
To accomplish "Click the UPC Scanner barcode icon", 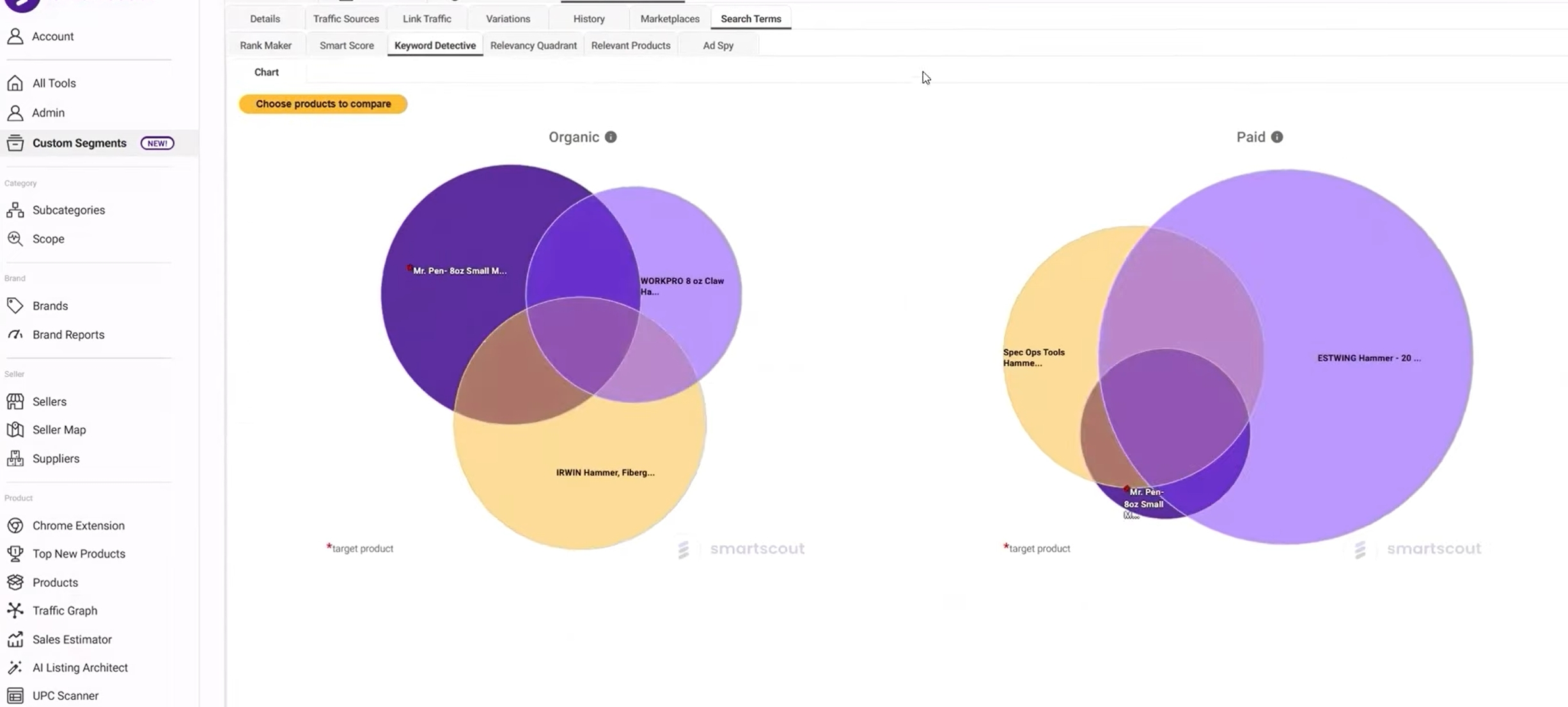I will coord(15,695).
